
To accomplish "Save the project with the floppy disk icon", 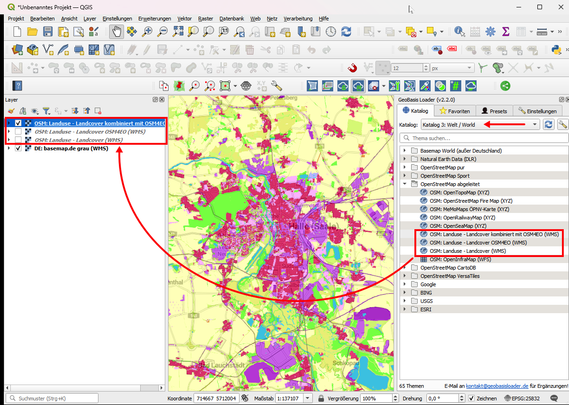I will point(48,32).
